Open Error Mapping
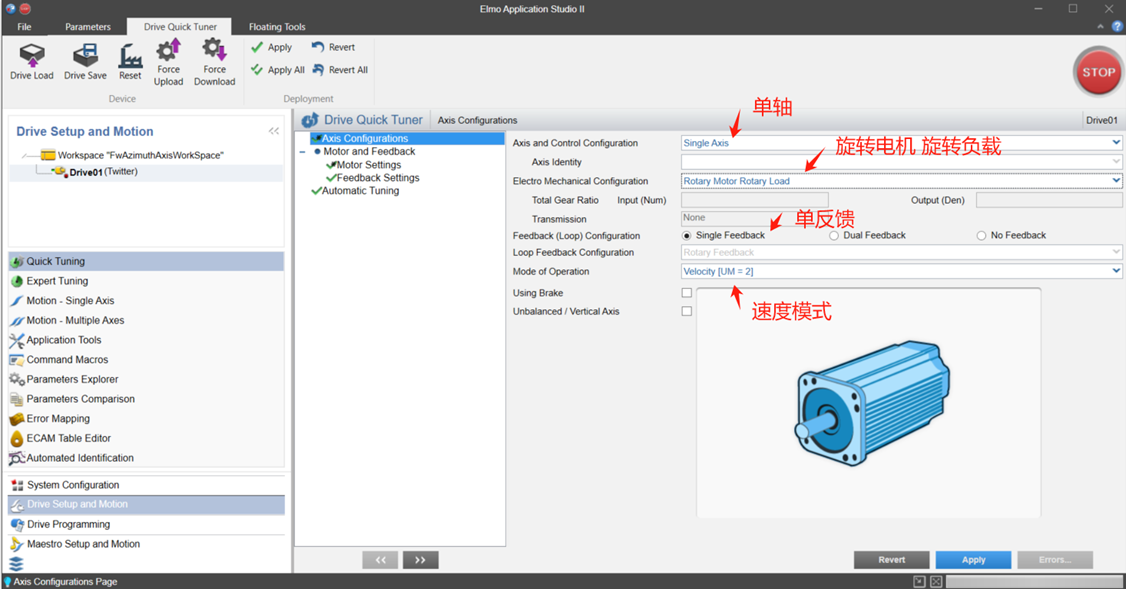 tap(146, 418)
